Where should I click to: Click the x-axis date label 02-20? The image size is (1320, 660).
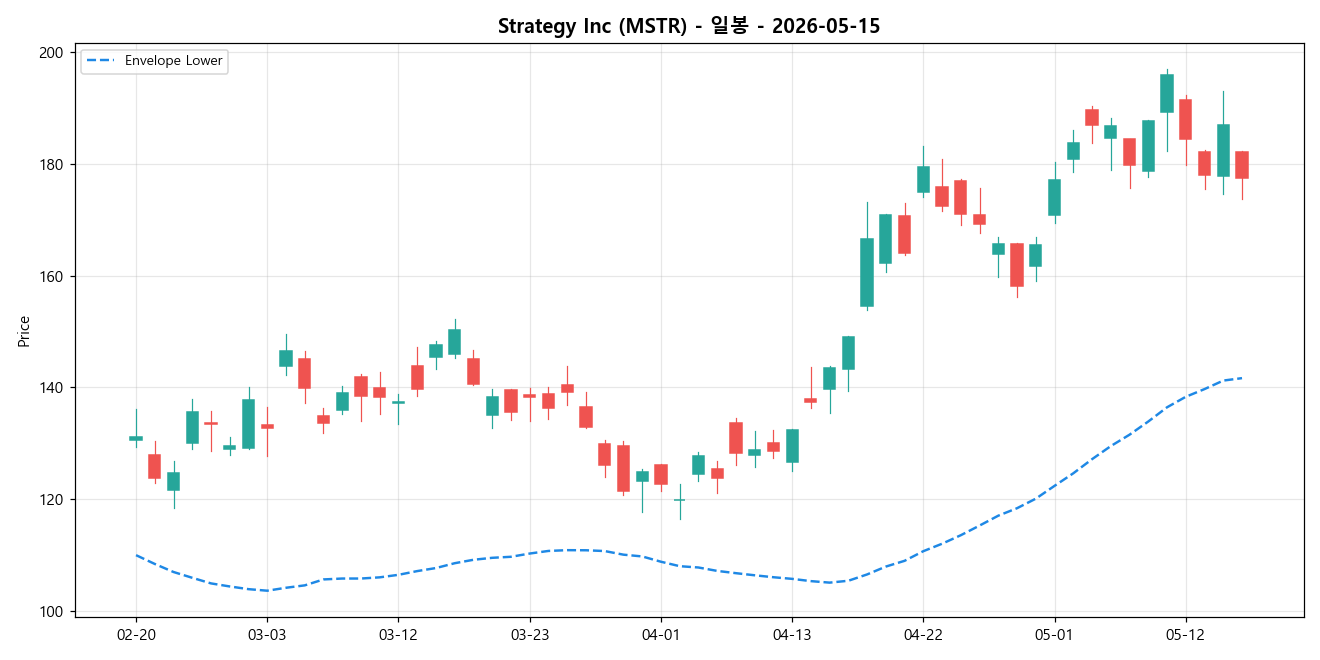(136, 635)
